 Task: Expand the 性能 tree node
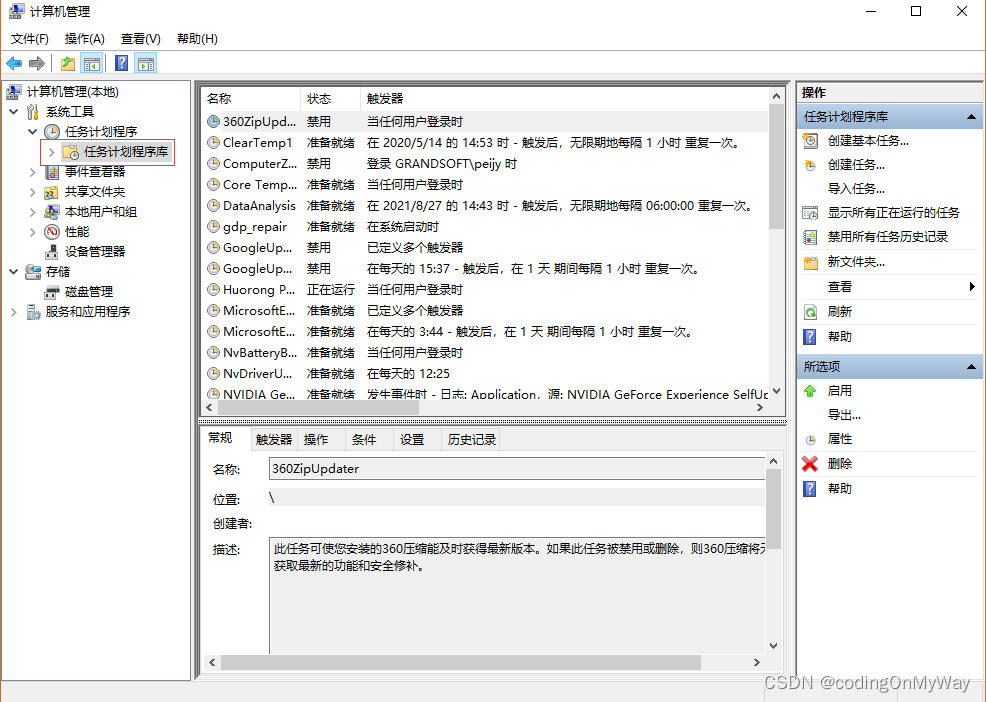pyautogui.click(x=33, y=232)
